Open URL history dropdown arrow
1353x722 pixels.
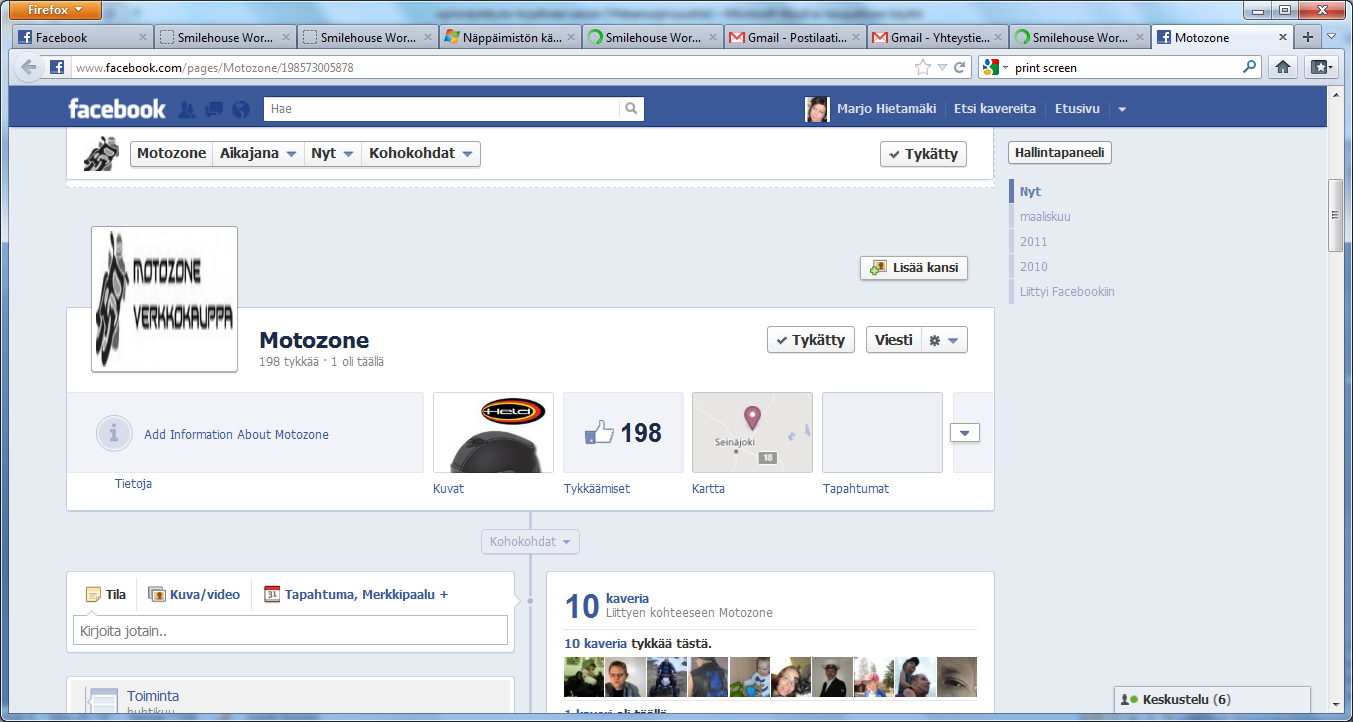[x=942, y=68]
